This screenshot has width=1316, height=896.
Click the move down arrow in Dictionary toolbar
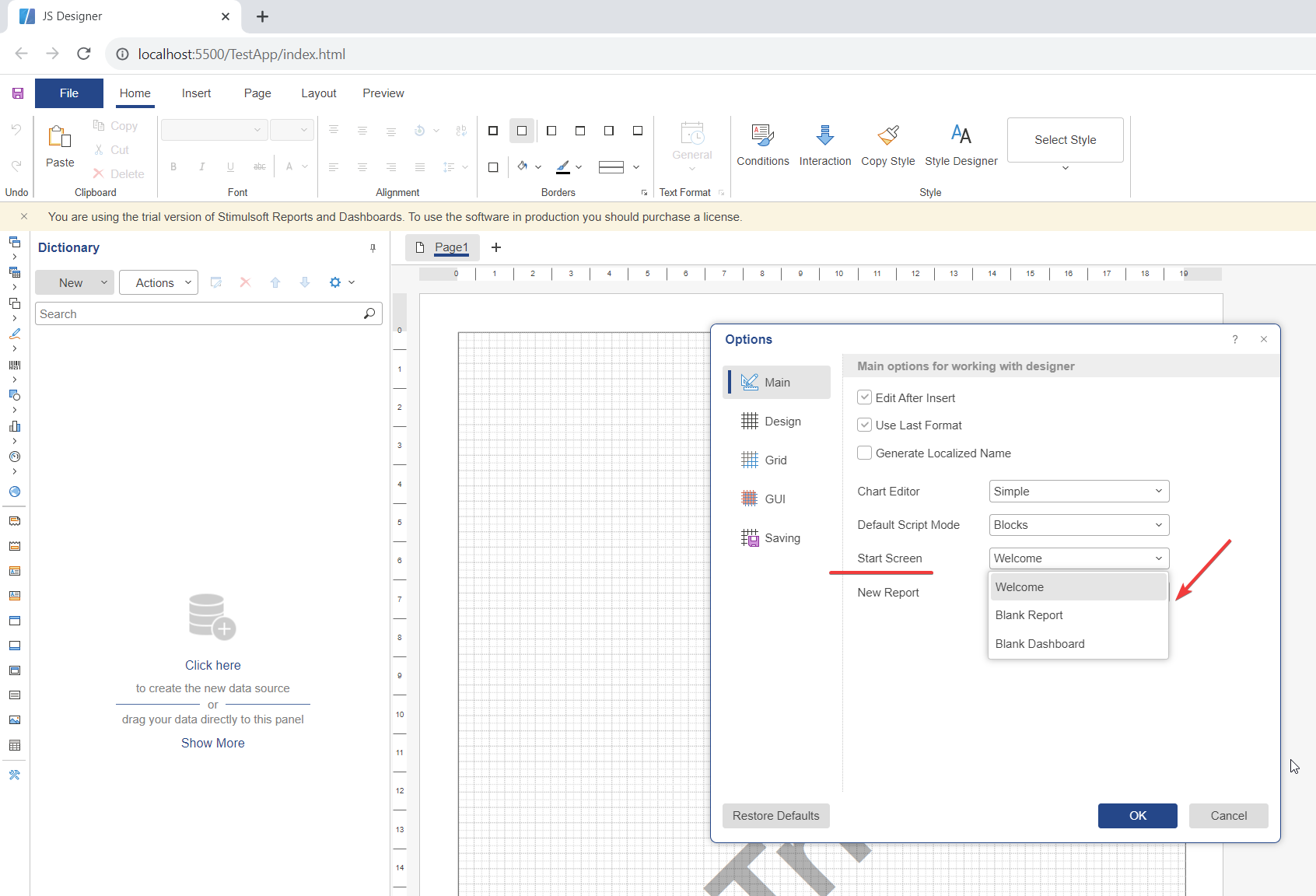pos(305,282)
